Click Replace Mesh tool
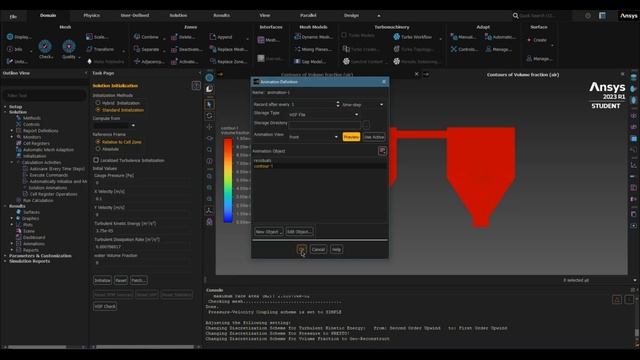640x360 pixels. [228, 49]
